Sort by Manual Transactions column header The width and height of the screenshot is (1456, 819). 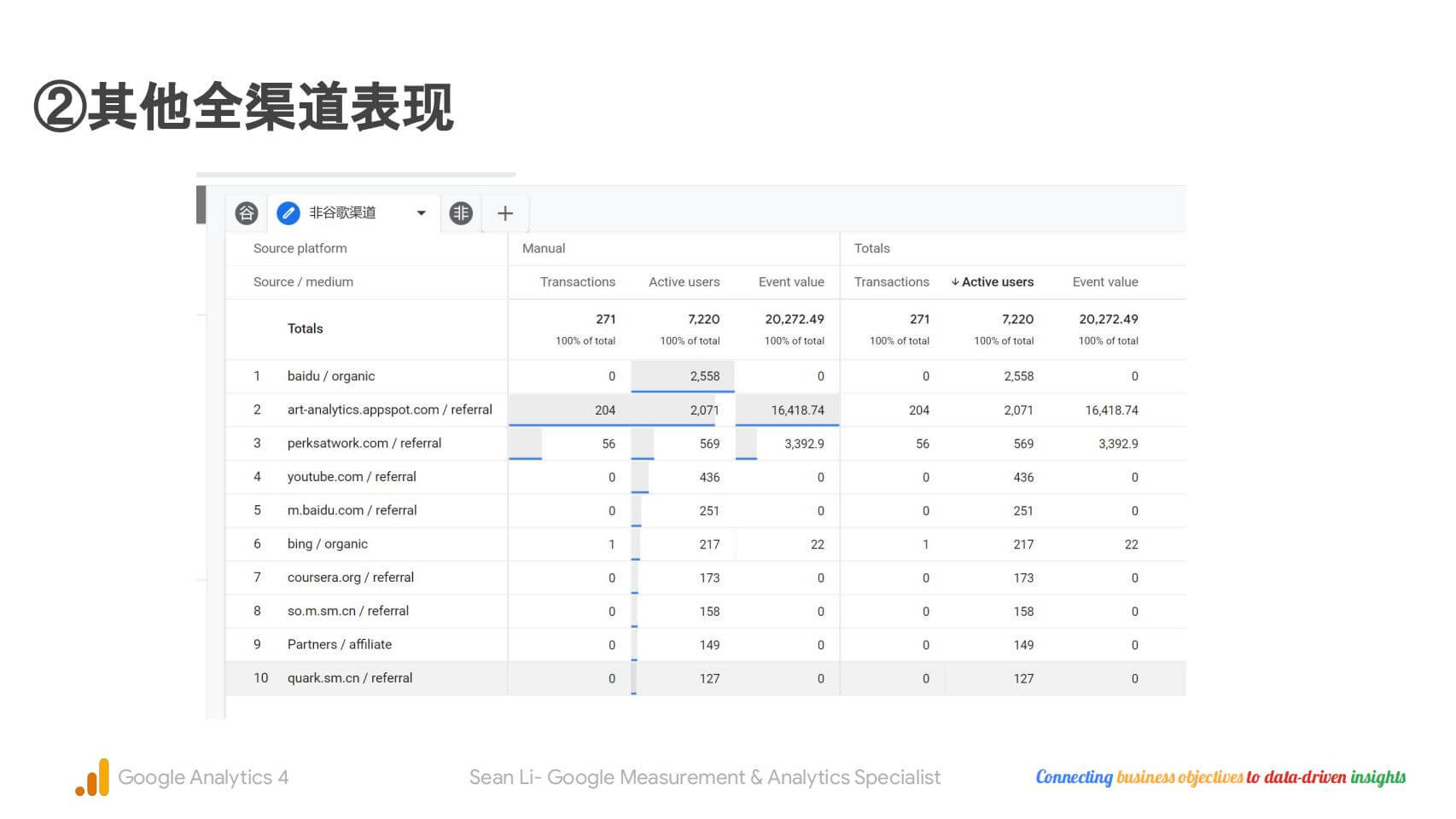(577, 282)
